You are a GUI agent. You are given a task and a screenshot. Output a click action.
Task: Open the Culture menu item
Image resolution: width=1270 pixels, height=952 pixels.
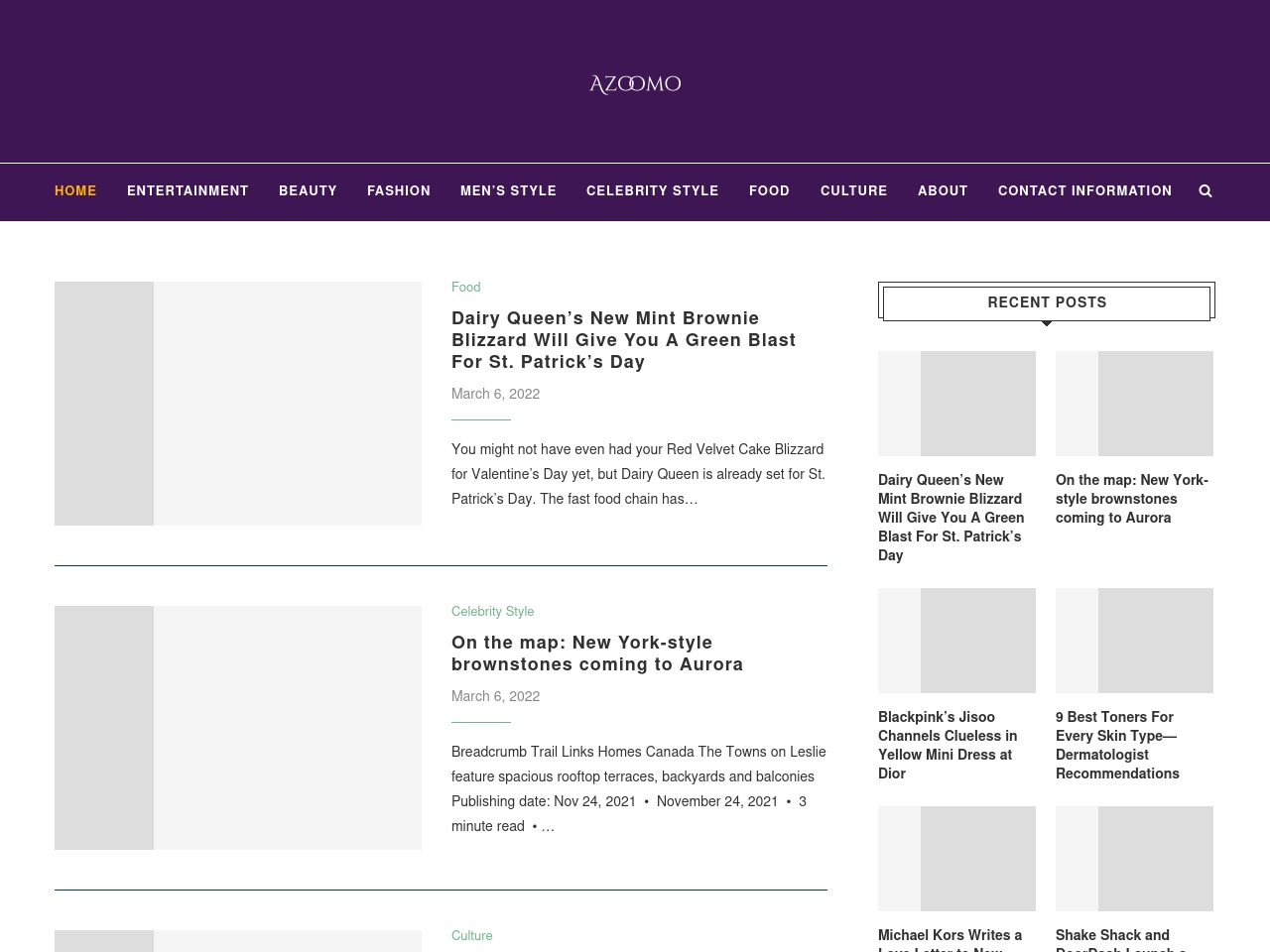(x=854, y=191)
